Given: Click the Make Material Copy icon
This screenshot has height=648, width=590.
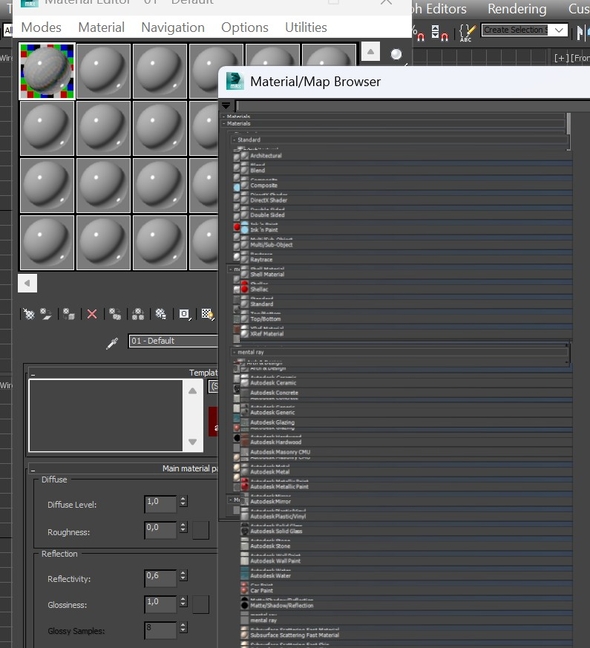Looking at the screenshot, I should pyautogui.click(x=115, y=314).
